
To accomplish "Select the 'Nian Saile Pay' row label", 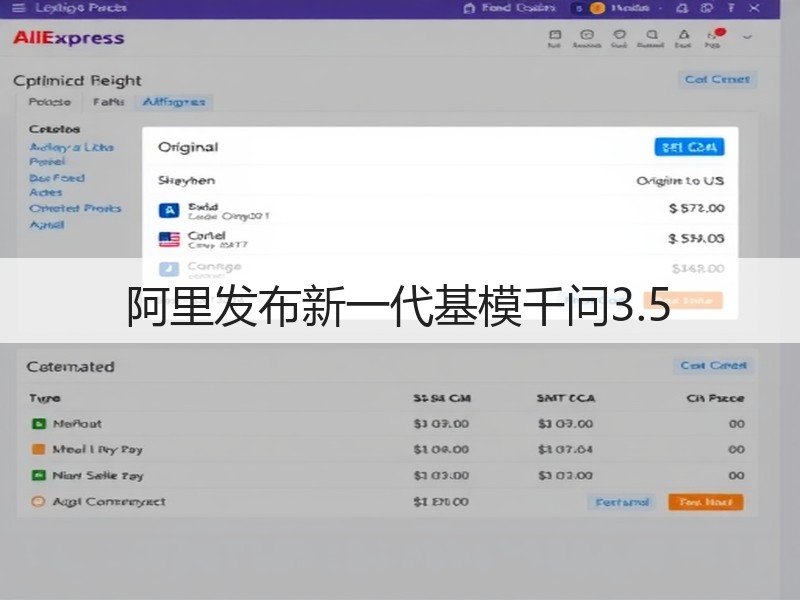I will (x=98, y=476).
